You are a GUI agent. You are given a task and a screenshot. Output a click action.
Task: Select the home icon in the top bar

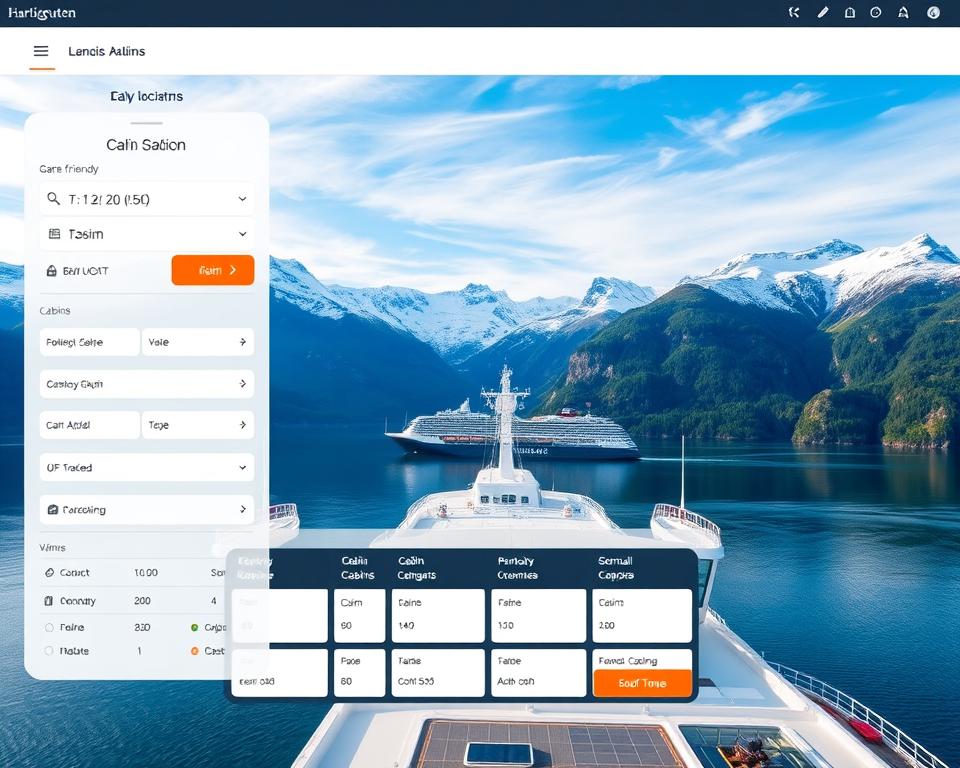903,13
